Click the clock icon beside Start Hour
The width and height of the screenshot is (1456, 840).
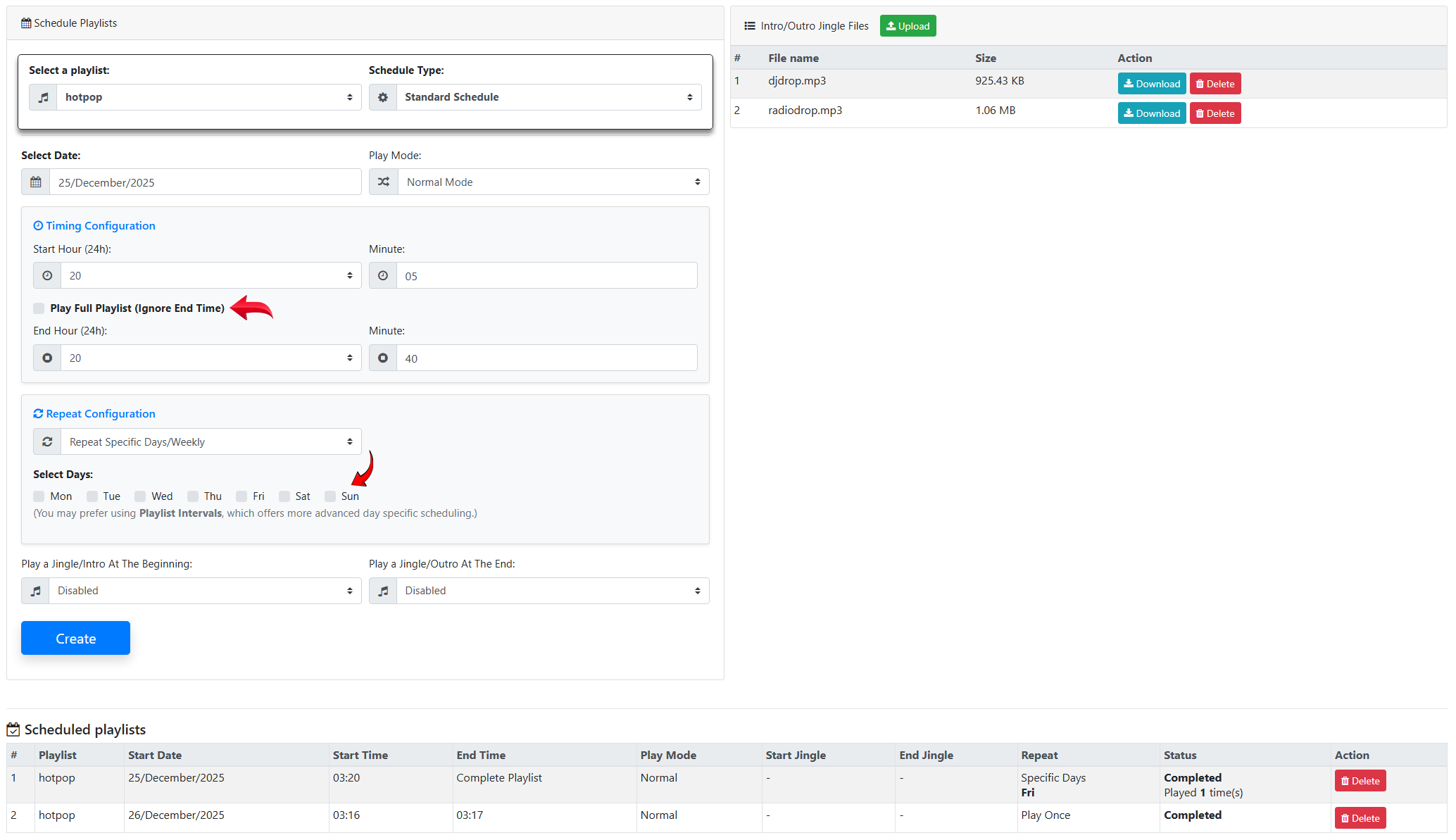pos(47,276)
